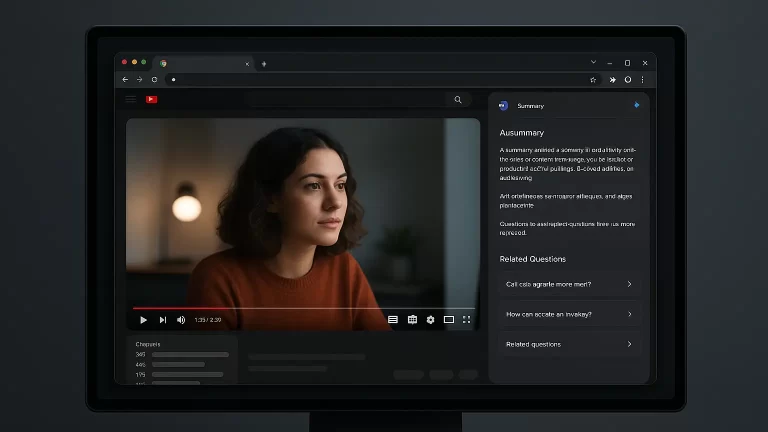
Task: Switch to theater mode view
Action: coord(449,320)
